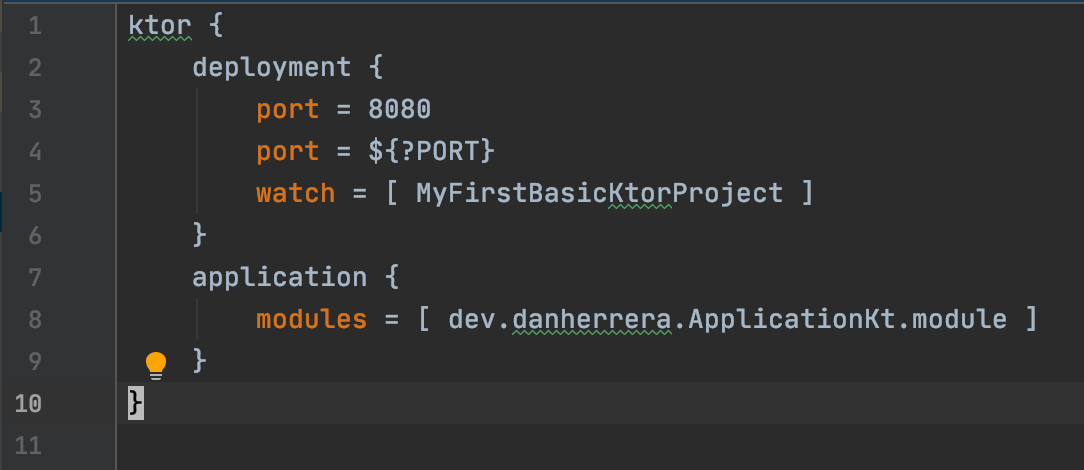Click 'MyFirstBasicKtorProject' text

(599, 194)
